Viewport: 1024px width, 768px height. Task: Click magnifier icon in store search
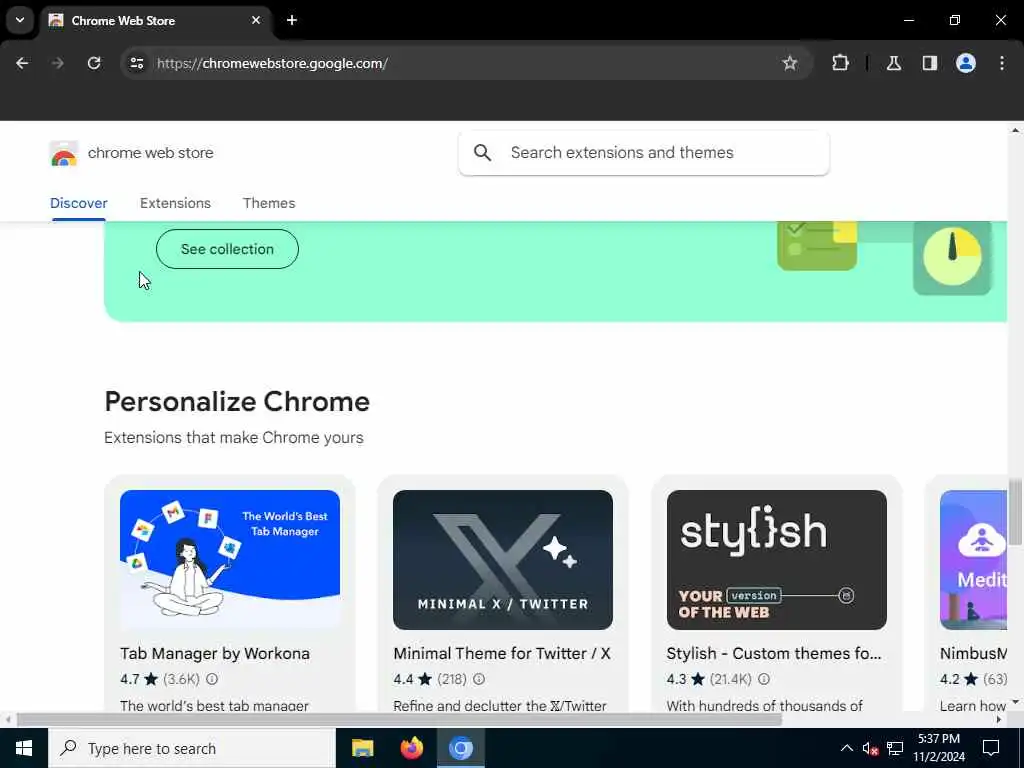tap(483, 153)
